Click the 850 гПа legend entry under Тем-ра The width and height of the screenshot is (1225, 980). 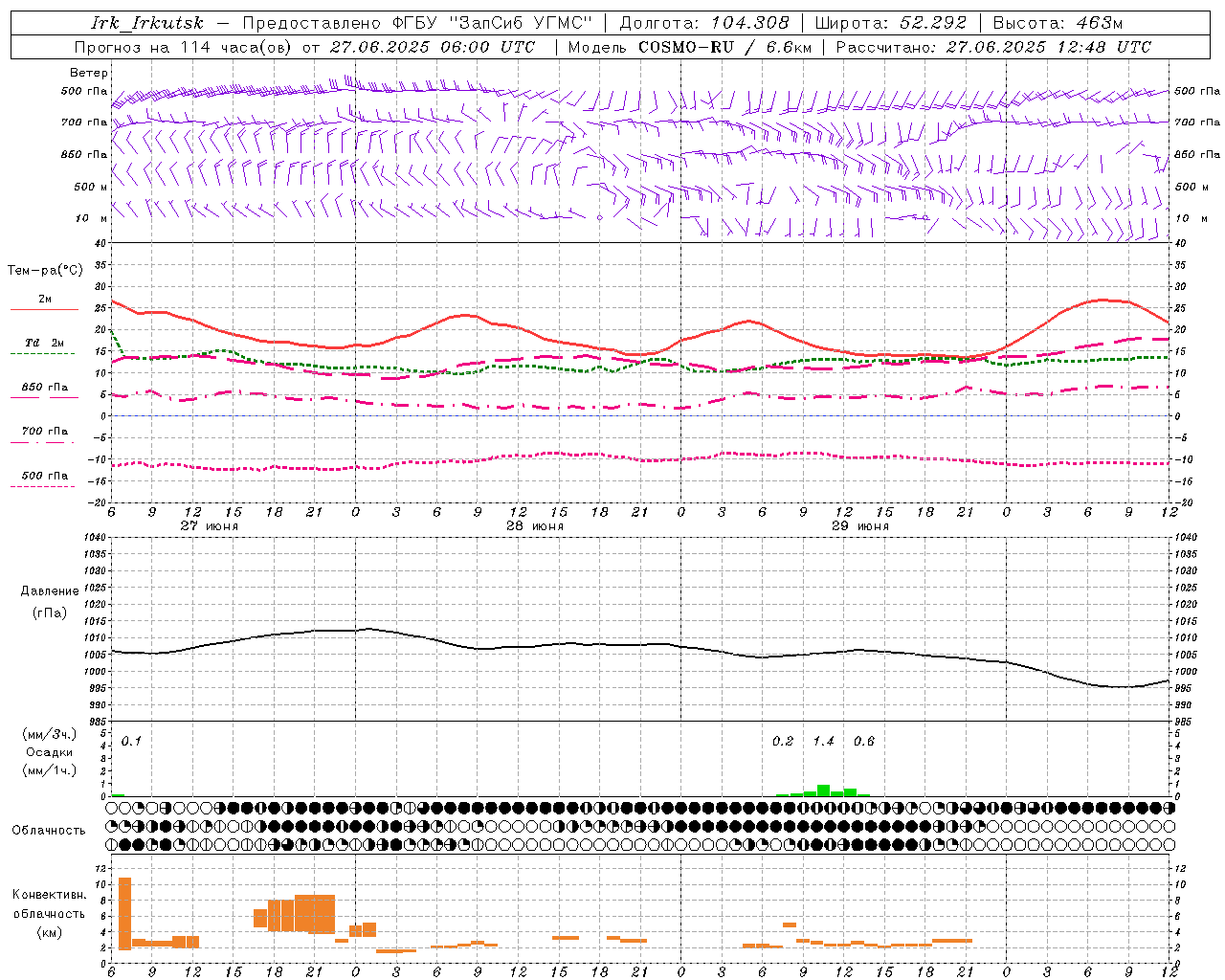[x=44, y=388]
